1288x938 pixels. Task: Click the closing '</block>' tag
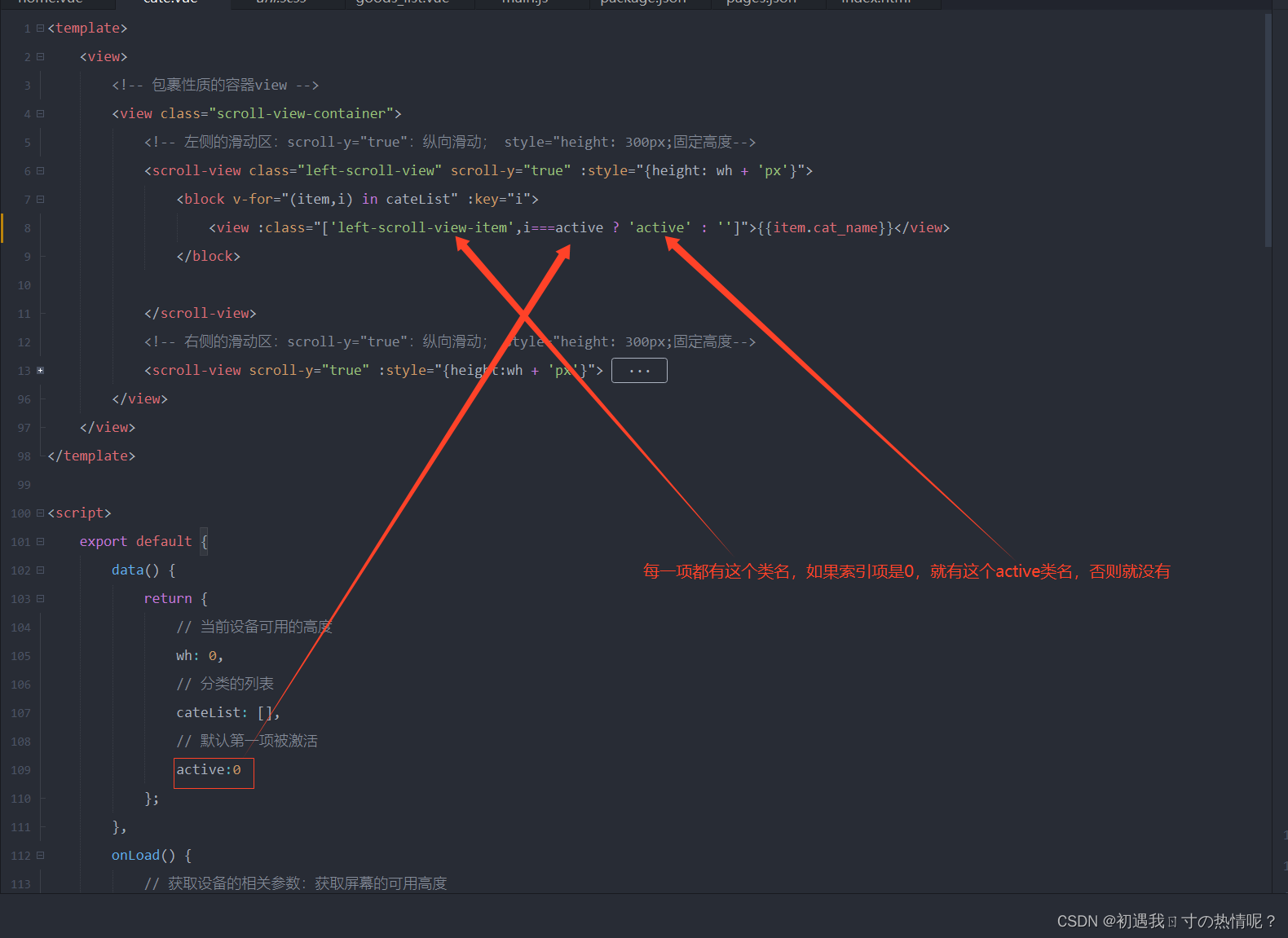pyautogui.click(x=209, y=257)
